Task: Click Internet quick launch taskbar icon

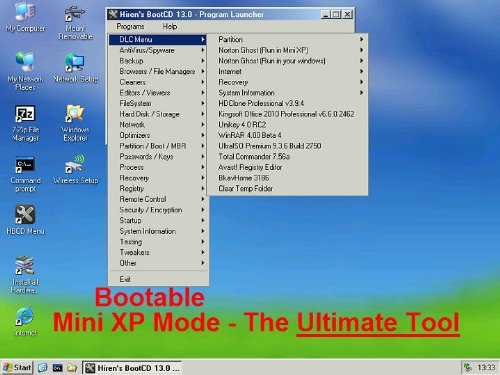Action: point(43,368)
